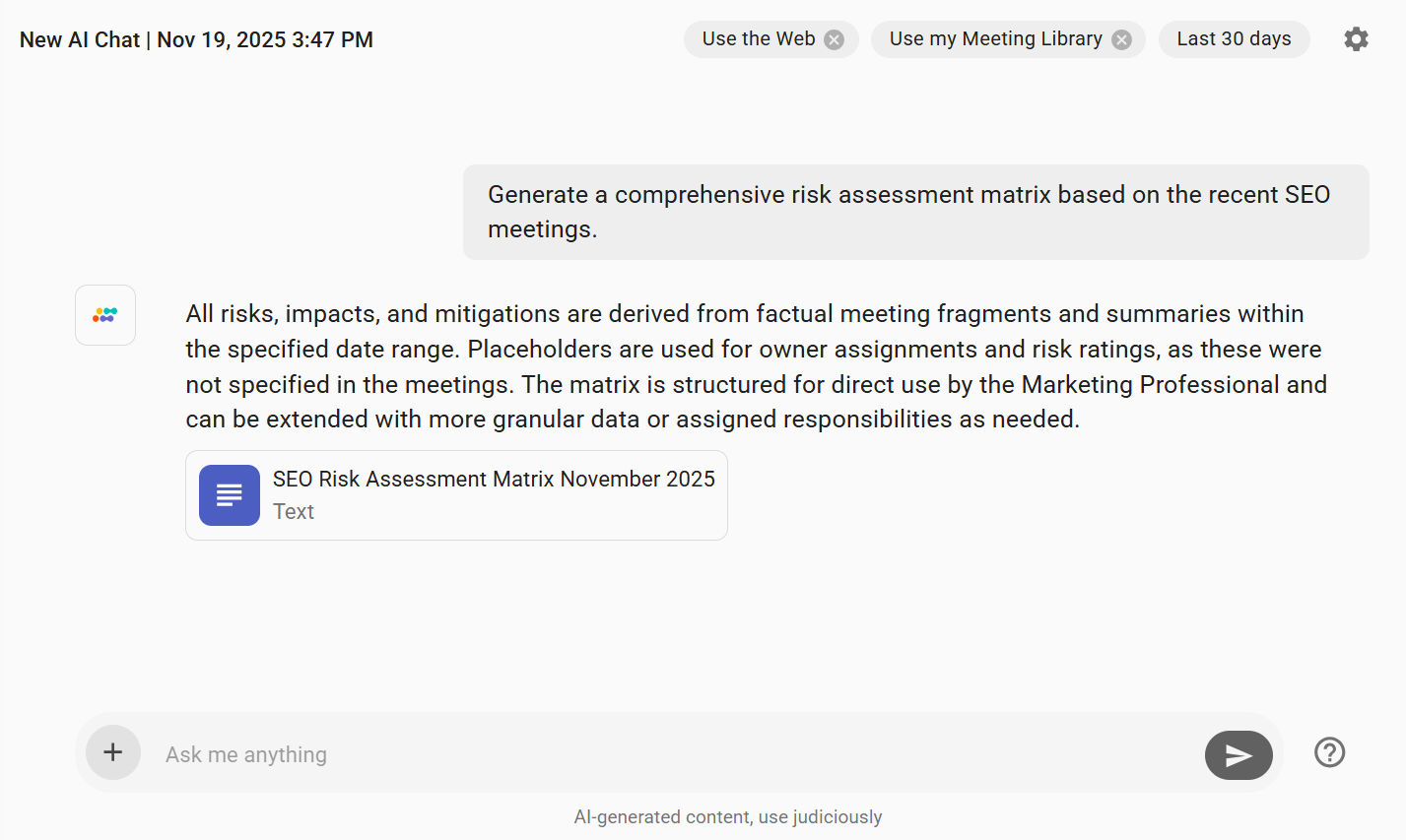Click the plus icon to attach content
The image size is (1406, 840).
pyautogui.click(x=112, y=752)
